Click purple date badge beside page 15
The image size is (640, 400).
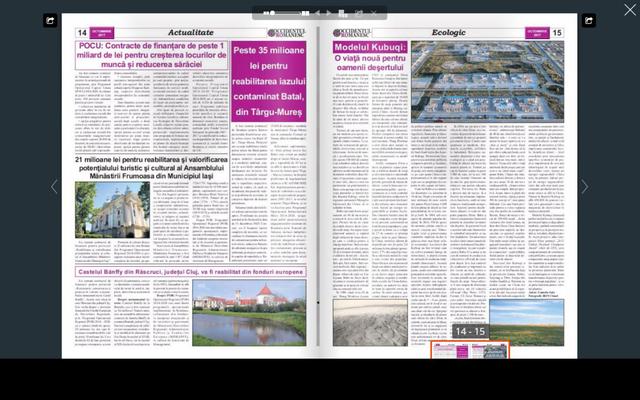click(x=537, y=33)
